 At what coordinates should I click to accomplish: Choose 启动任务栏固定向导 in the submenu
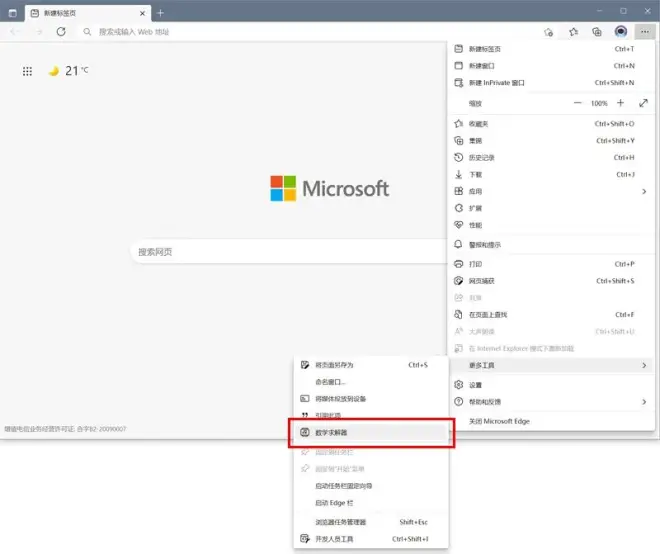[x=371, y=486]
